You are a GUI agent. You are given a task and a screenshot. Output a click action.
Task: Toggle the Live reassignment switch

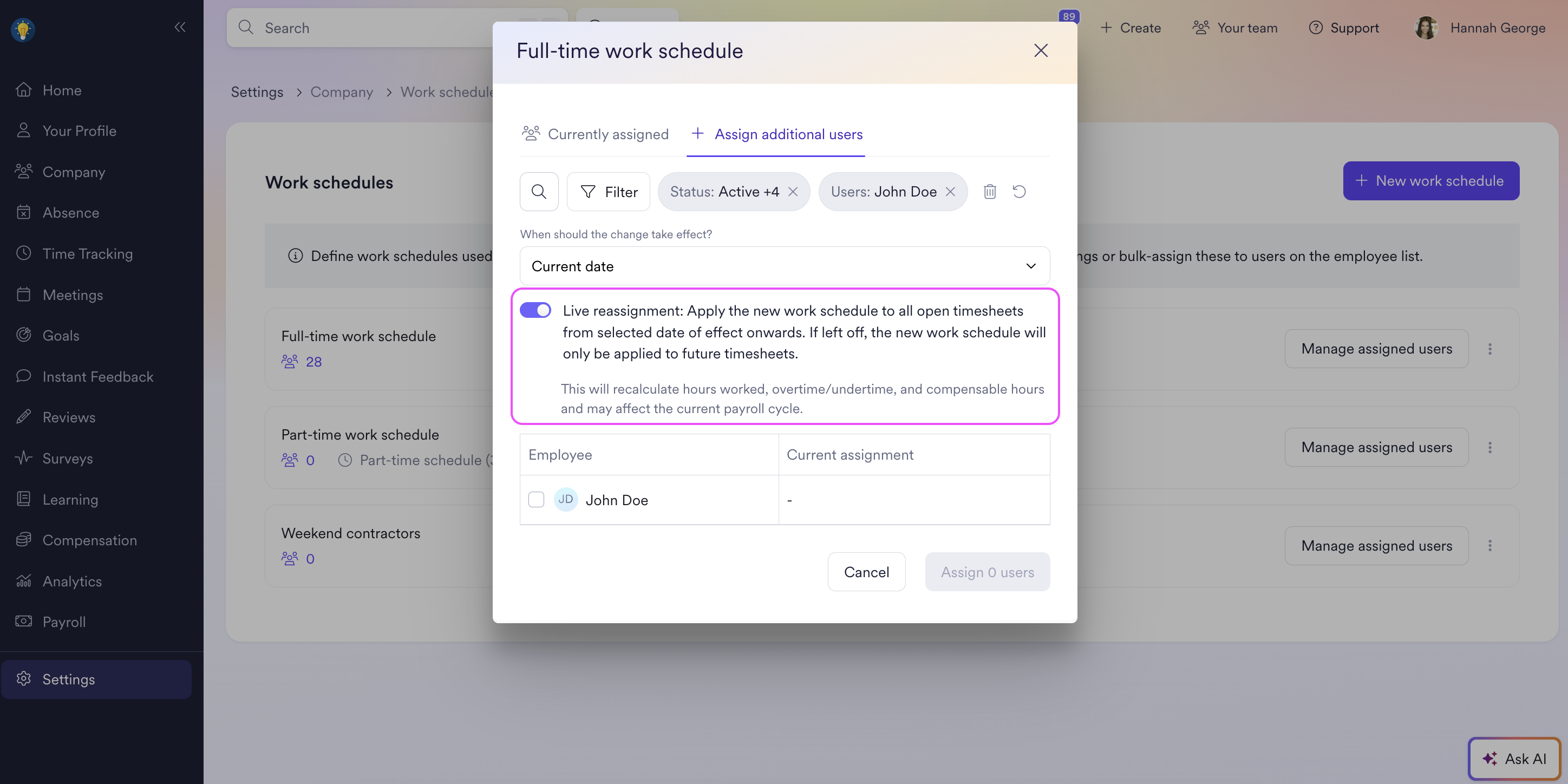(535, 310)
